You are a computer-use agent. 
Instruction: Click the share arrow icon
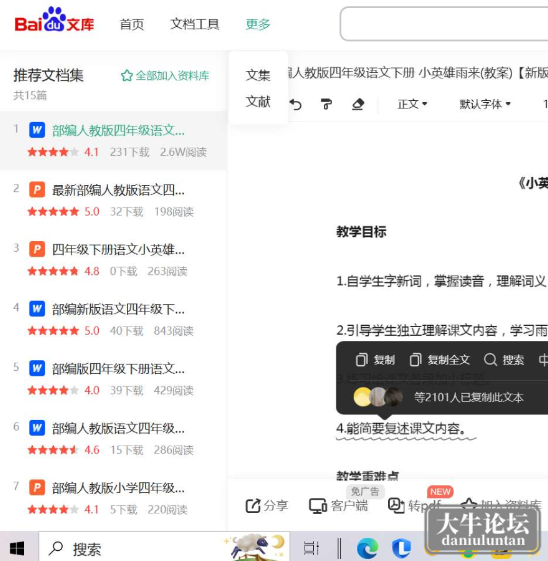(253, 506)
